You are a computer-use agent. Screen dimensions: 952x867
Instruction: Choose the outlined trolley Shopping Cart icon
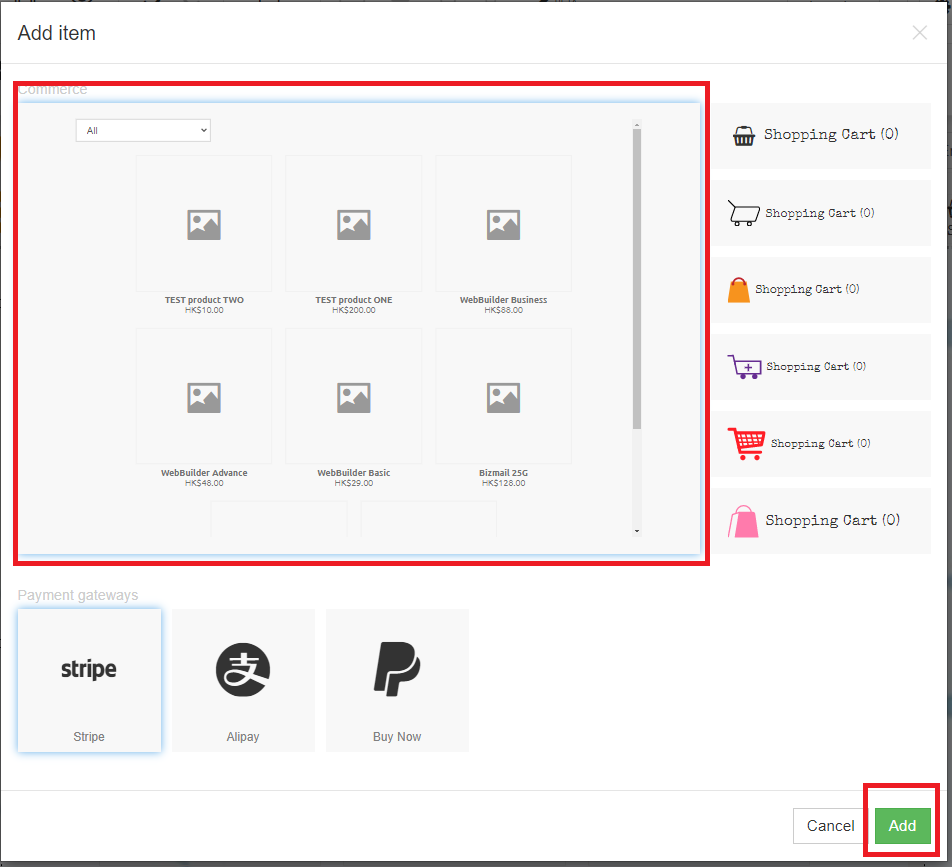point(743,213)
